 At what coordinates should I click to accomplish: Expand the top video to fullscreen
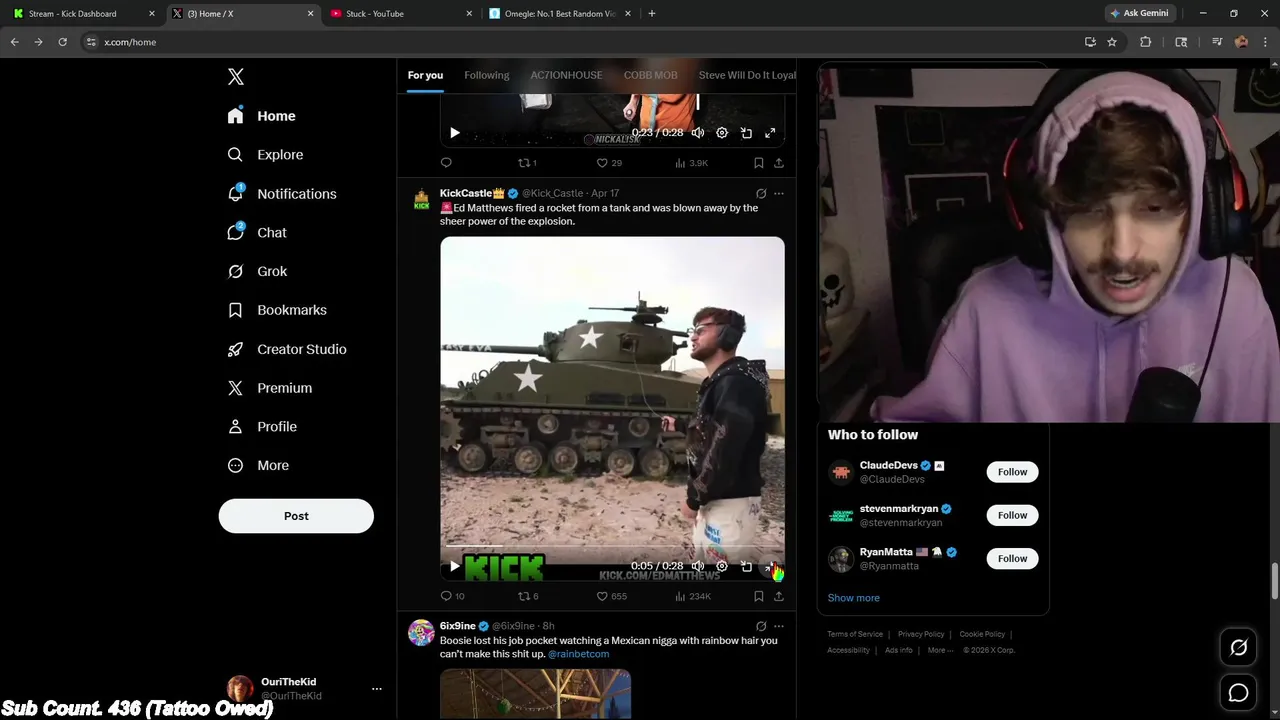pos(770,133)
